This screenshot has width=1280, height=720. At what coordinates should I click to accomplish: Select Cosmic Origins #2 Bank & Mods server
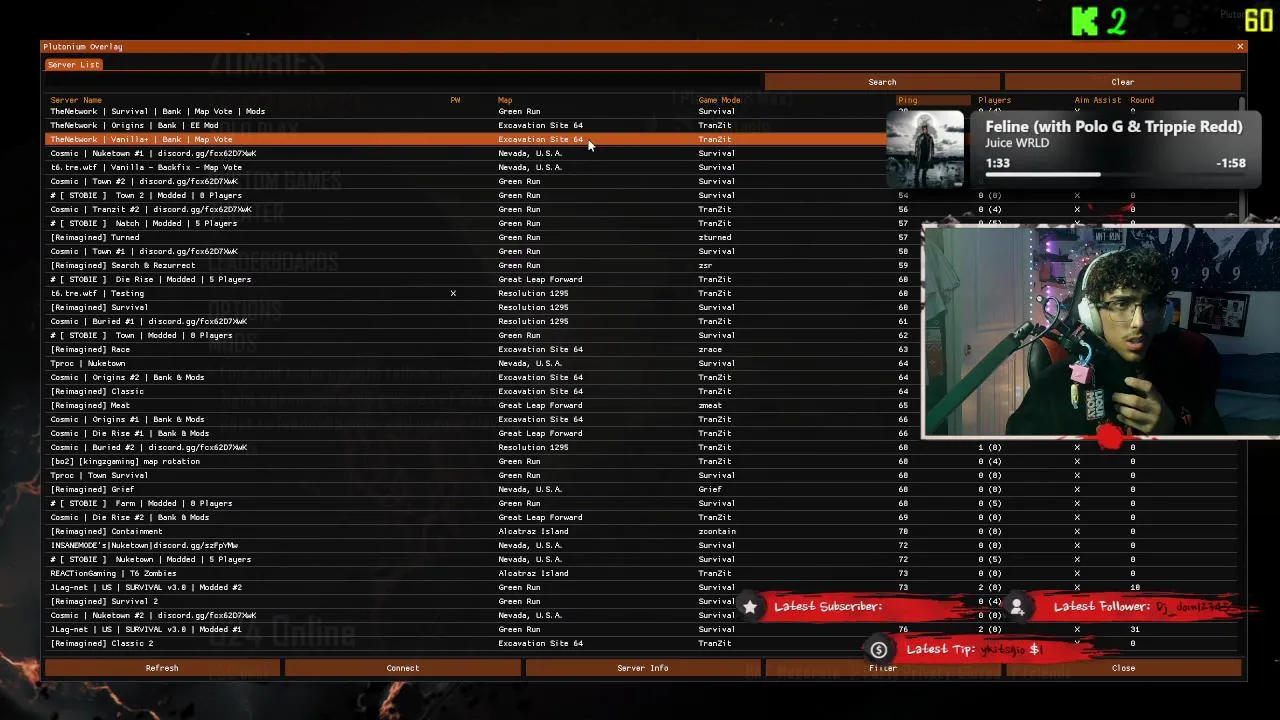click(x=641, y=377)
